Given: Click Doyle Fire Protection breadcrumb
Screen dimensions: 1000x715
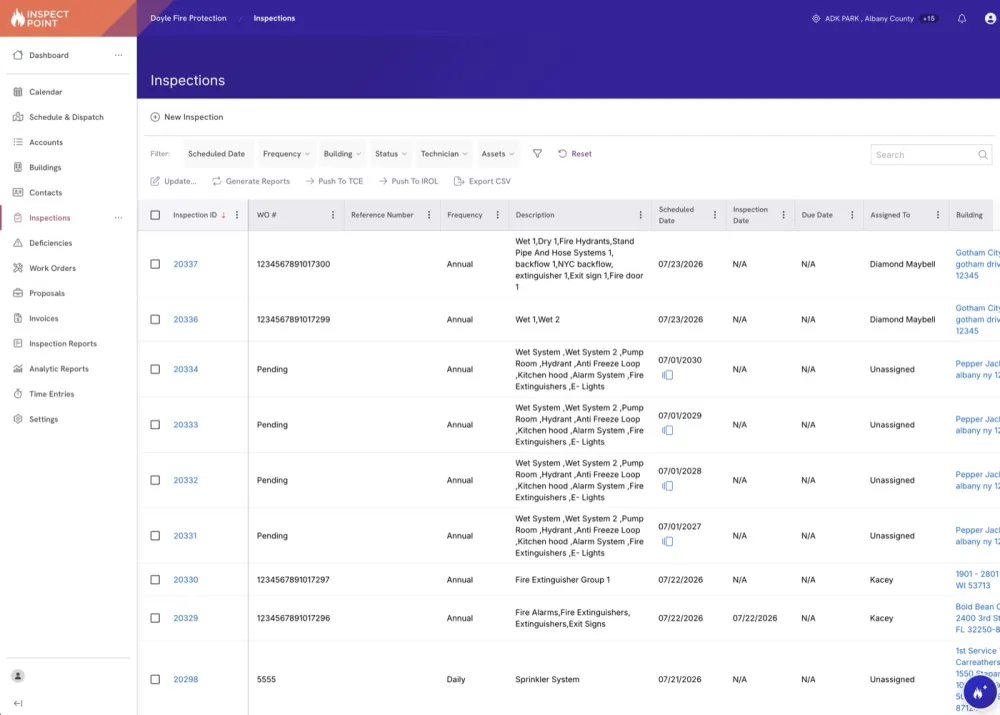Looking at the screenshot, I should click(x=188, y=18).
